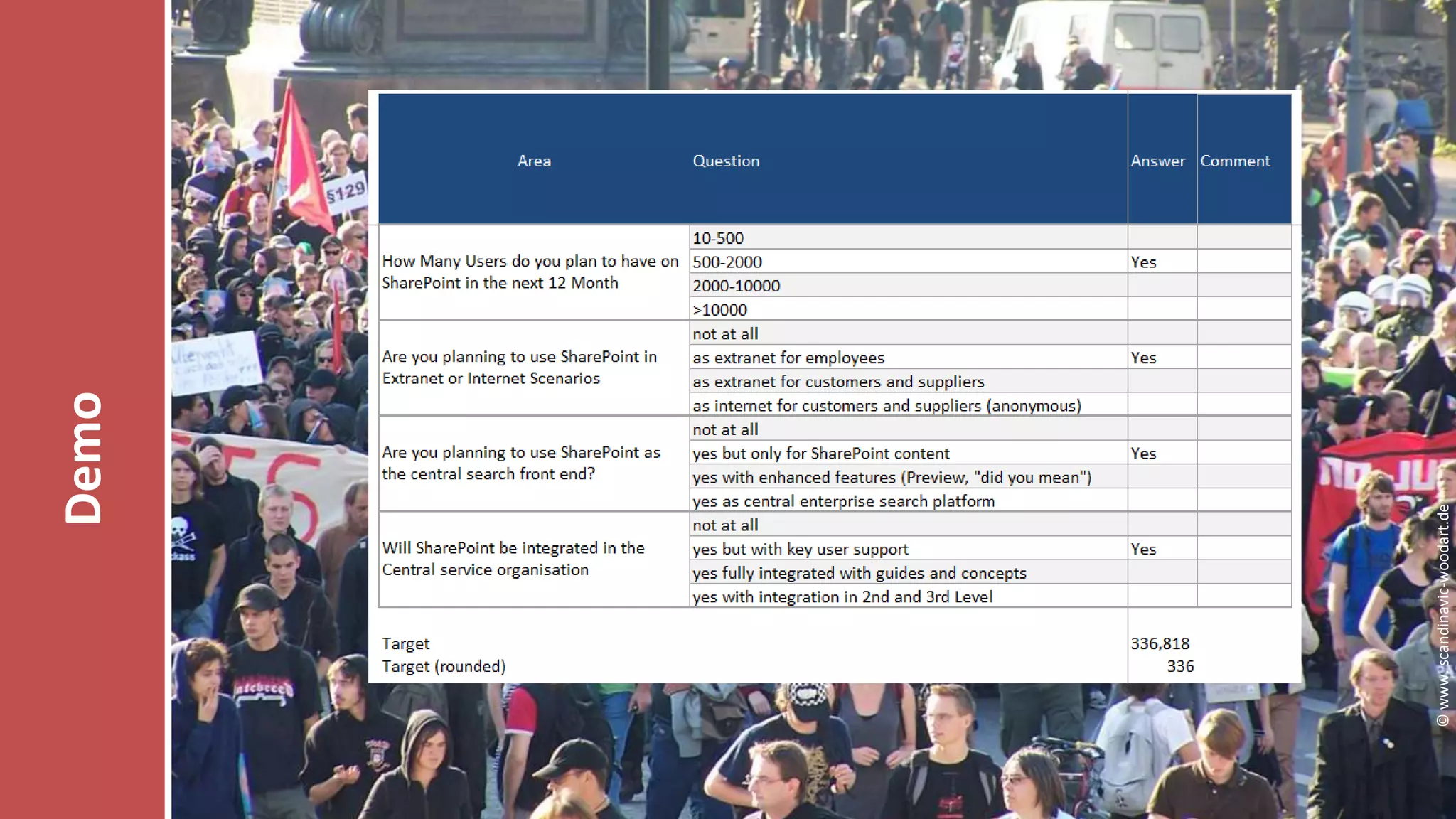Viewport: 1456px width, 819px height.
Task: Click the Demo title in red sidebar
Action: click(x=84, y=458)
